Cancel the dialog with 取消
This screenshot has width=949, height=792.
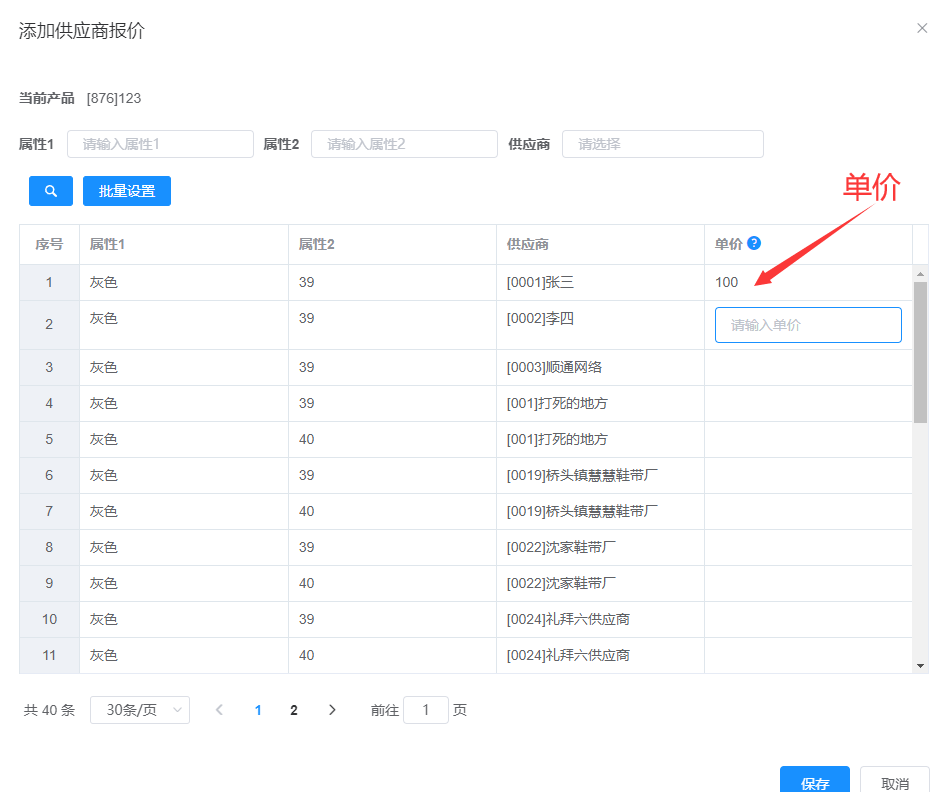click(894, 782)
